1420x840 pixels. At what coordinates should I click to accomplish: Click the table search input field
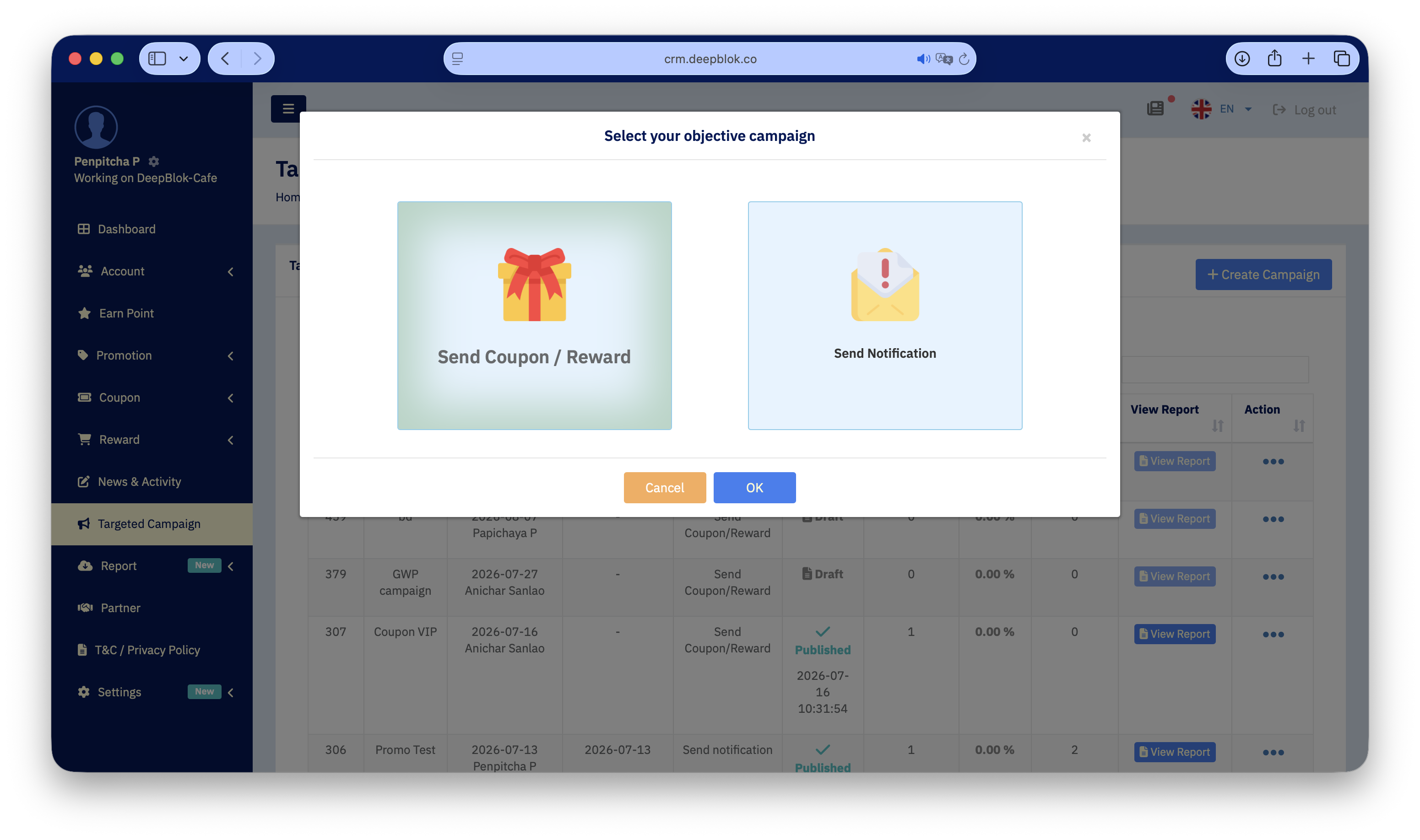(1214, 370)
